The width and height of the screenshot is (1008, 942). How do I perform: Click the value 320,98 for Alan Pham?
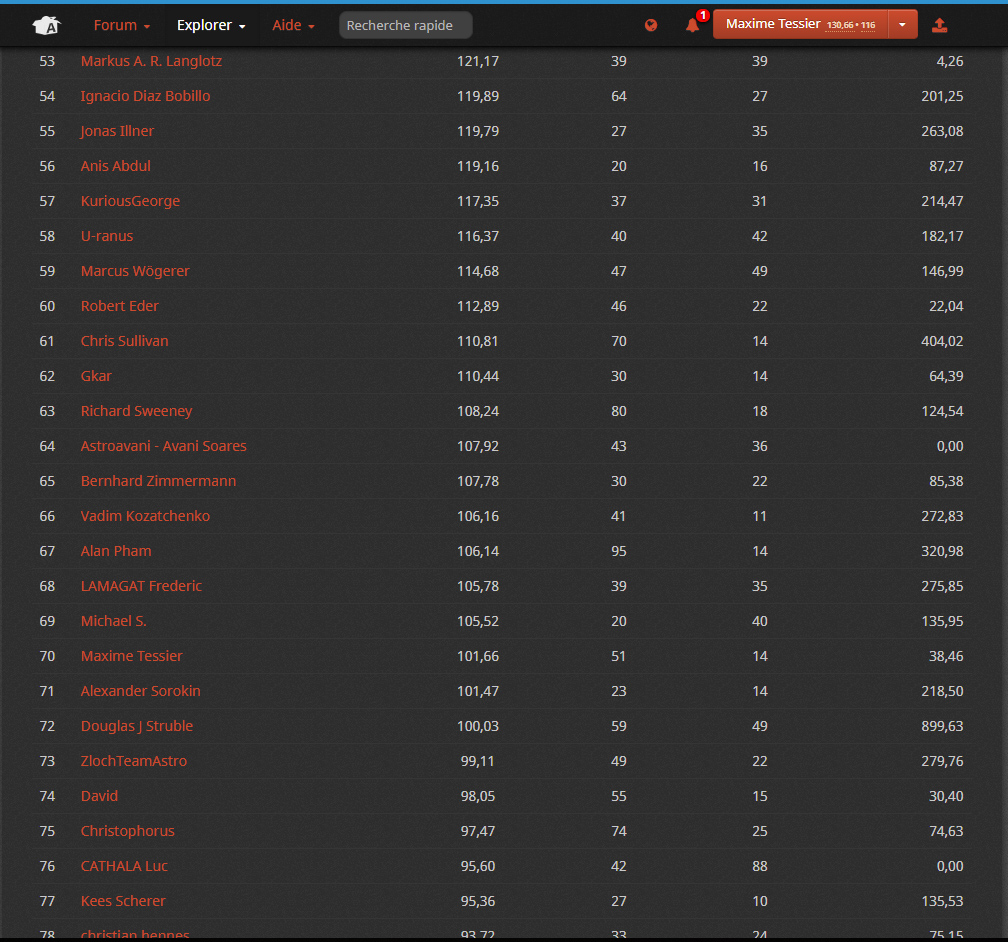point(942,551)
